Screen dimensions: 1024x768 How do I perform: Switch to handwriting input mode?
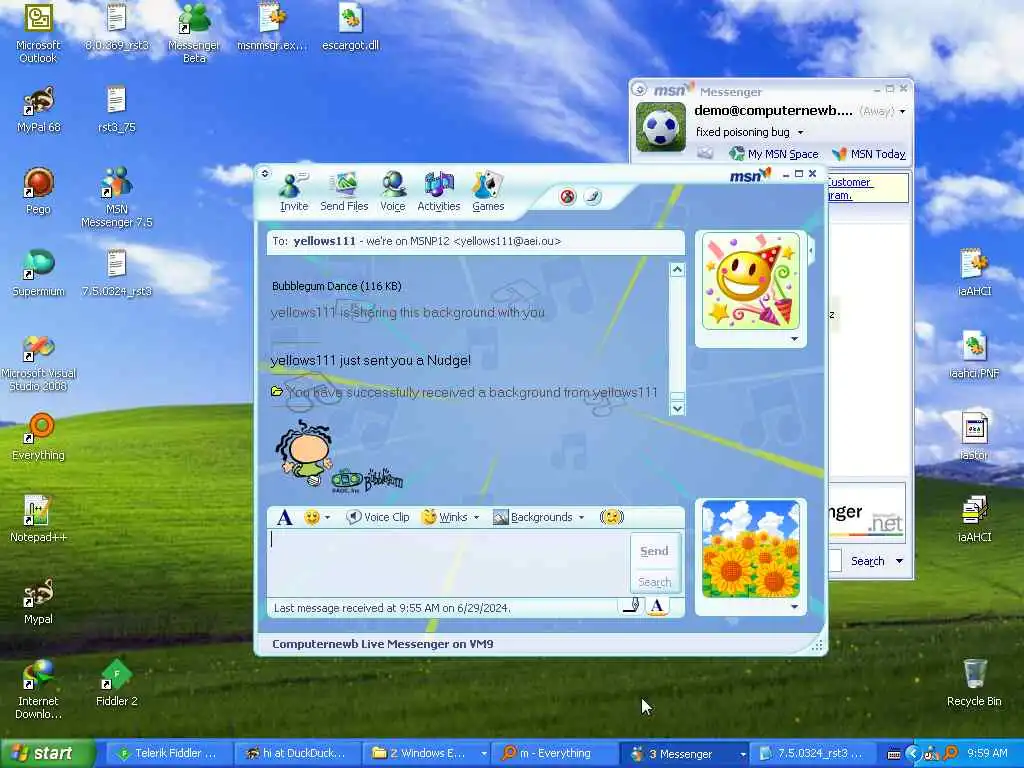(x=631, y=606)
